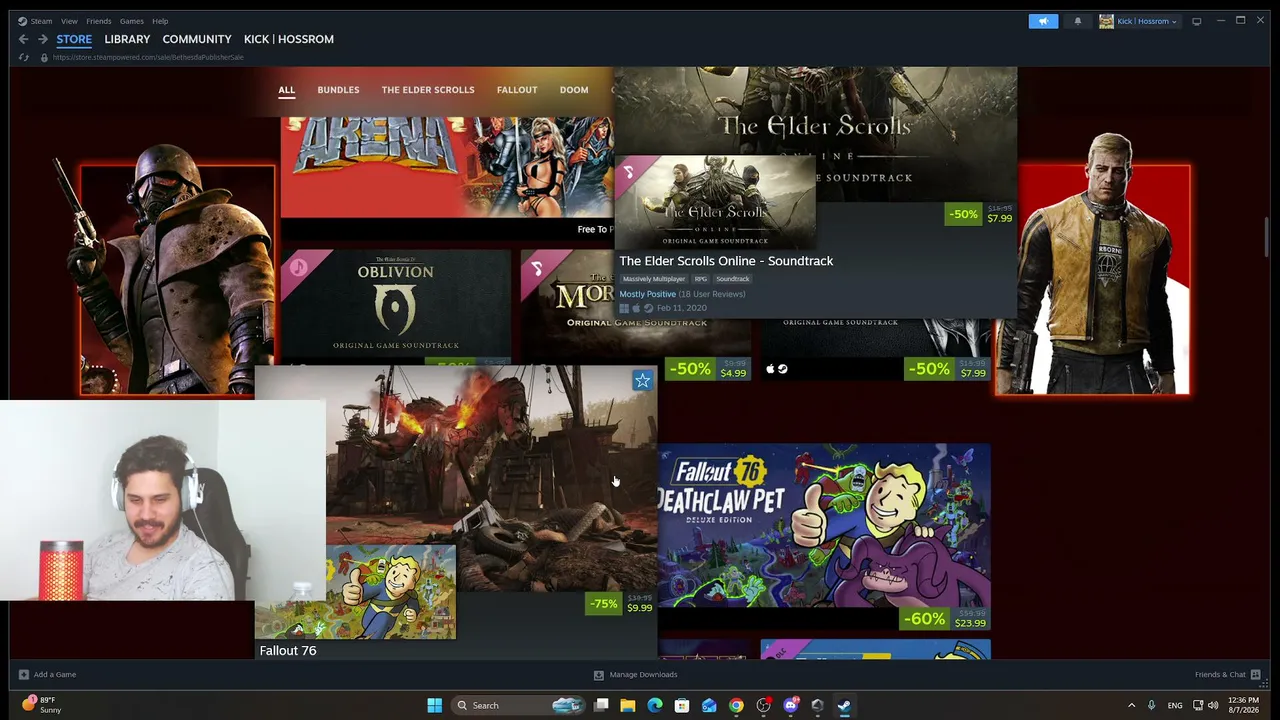
Task: Click the microphone icon in system tray
Action: (1151, 705)
